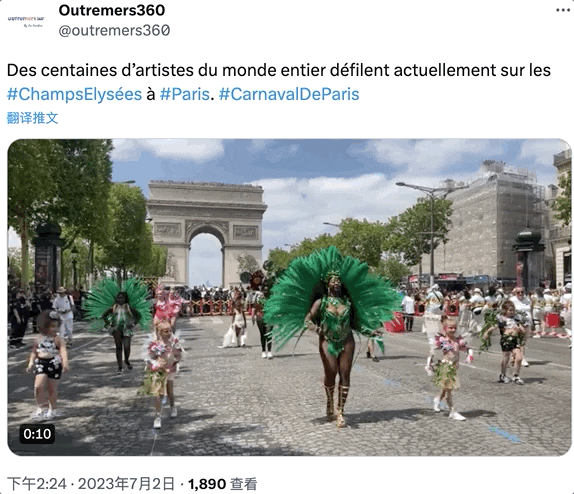
Task: Click the Arc de Triomphe in the video
Action: (206, 234)
